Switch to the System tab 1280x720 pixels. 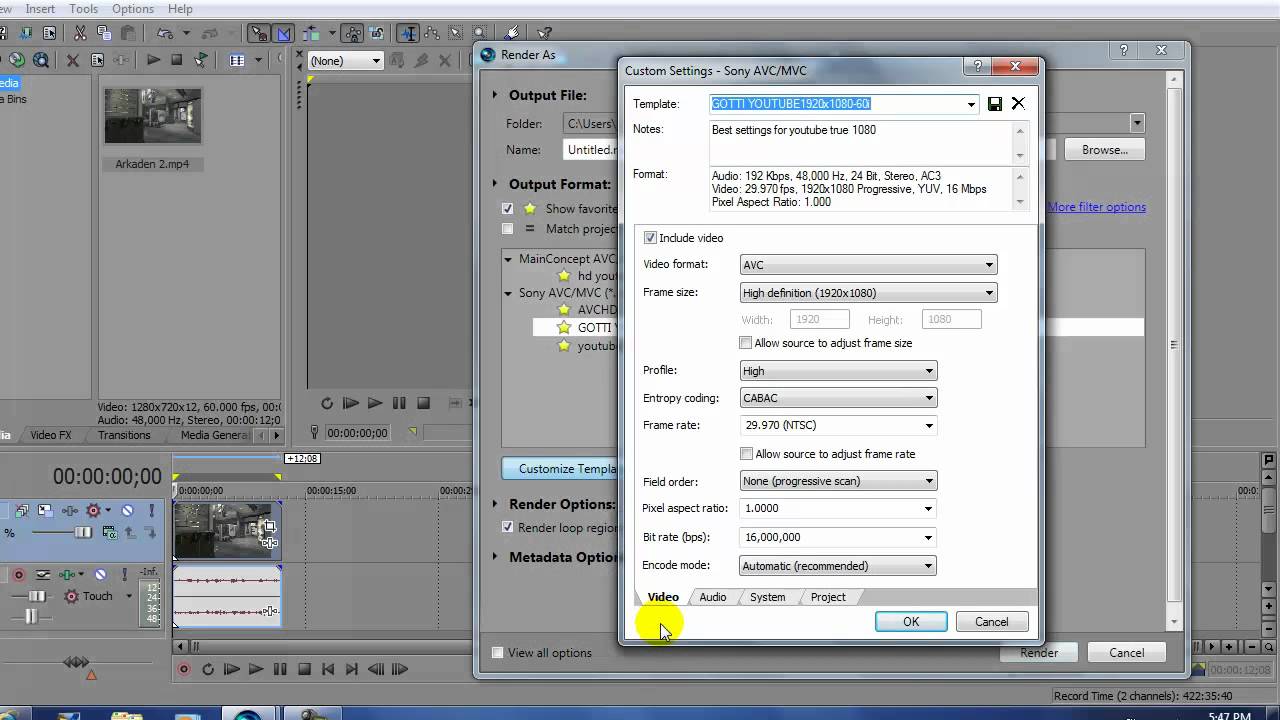tap(767, 597)
